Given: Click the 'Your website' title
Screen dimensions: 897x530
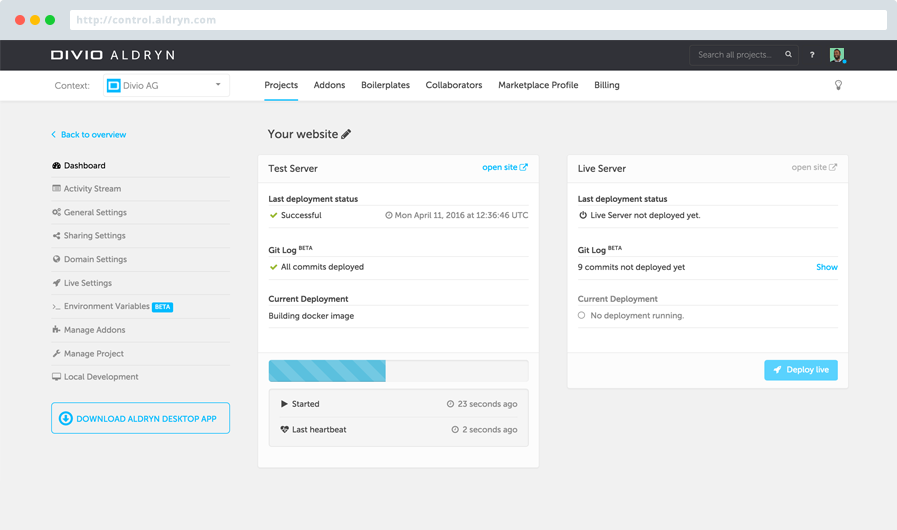Looking at the screenshot, I should pyautogui.click(x=303, y=134).
